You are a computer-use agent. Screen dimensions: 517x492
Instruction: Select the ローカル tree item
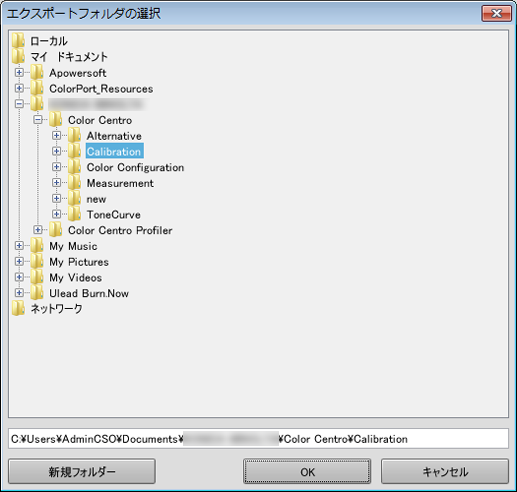point(49,41)
